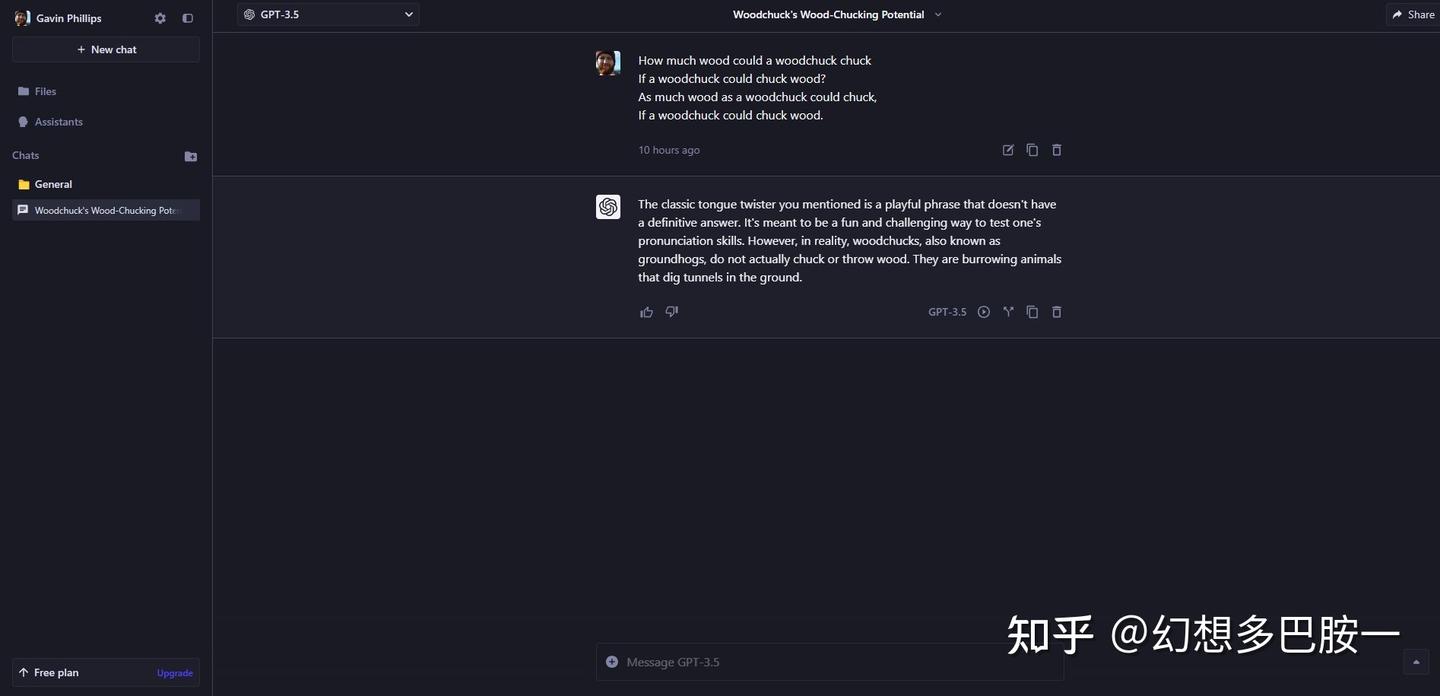
Task: Give the response a thumbs down
Action: pos(671,311)
